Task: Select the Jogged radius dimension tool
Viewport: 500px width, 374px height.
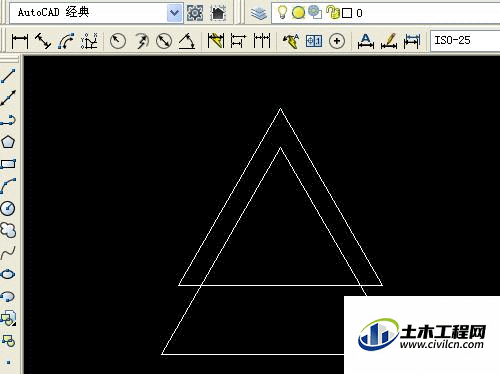Action: tap(142, 41)
